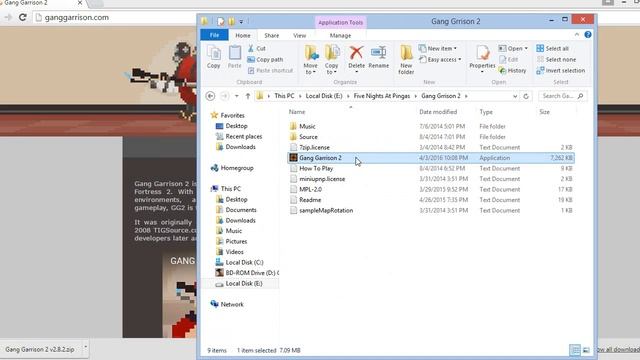Click Select none in ribbon
This screenshot has height=360, width=640.
(x=556, y=59)
